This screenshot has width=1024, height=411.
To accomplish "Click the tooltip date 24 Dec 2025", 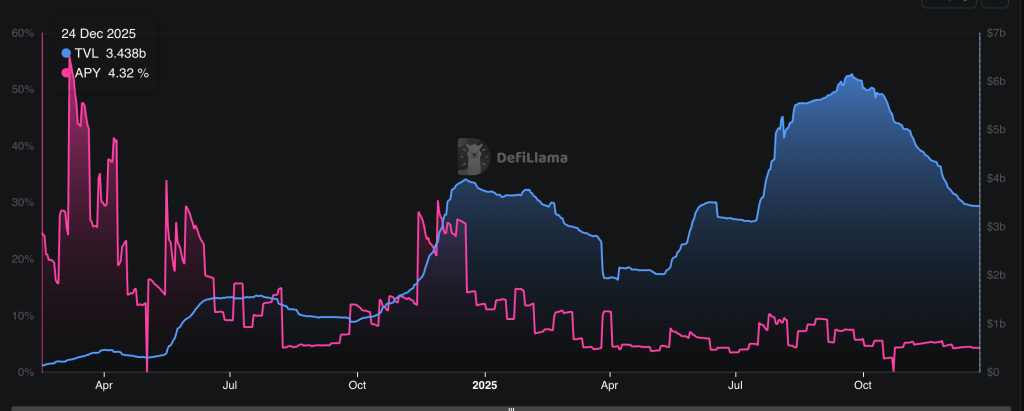I will 98,33.
